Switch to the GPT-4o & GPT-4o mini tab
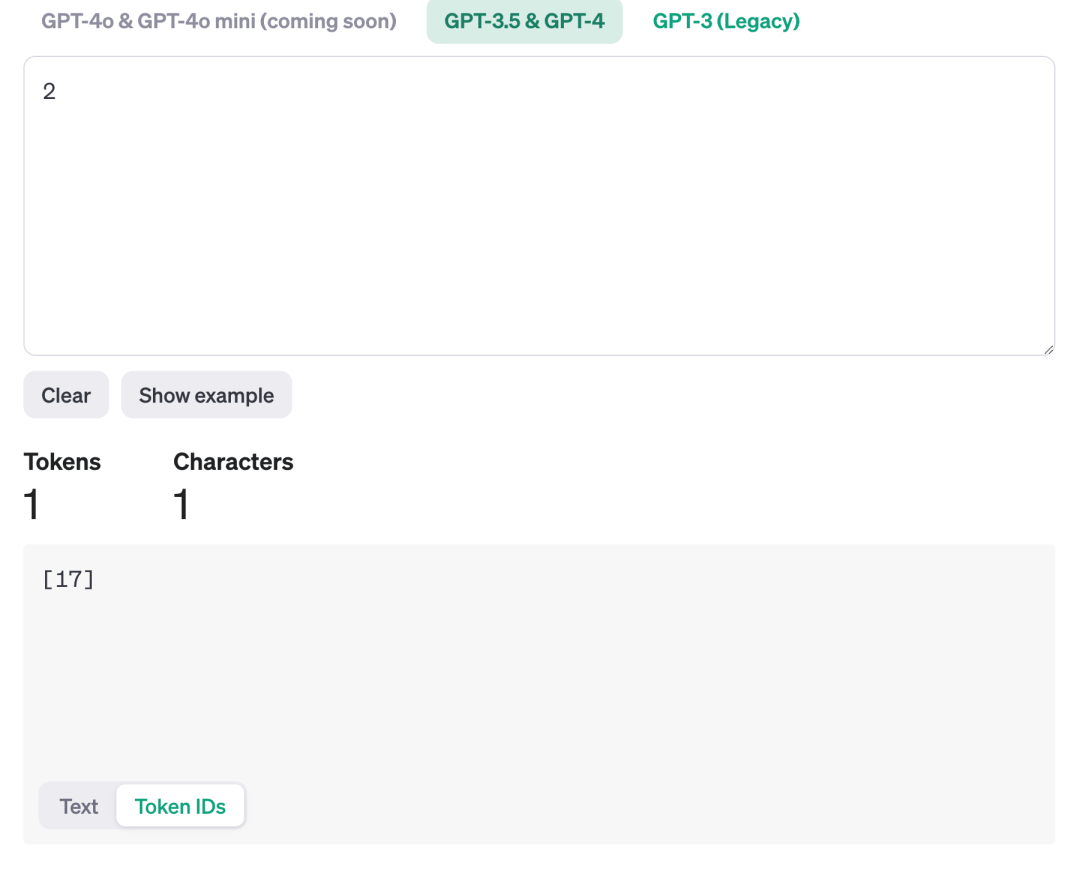 coord(218,21)
